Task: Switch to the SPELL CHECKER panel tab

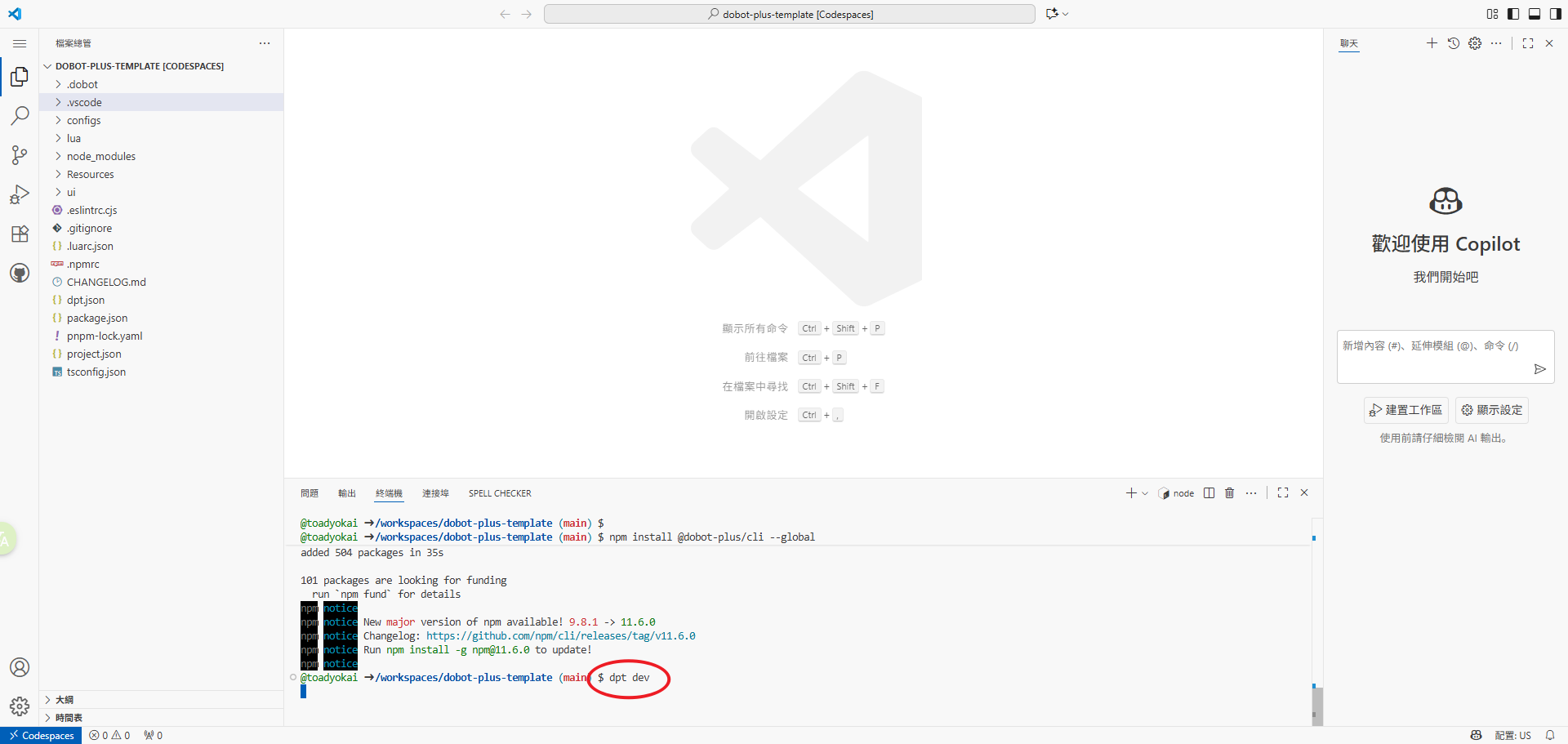Action: tap(500, 493)
